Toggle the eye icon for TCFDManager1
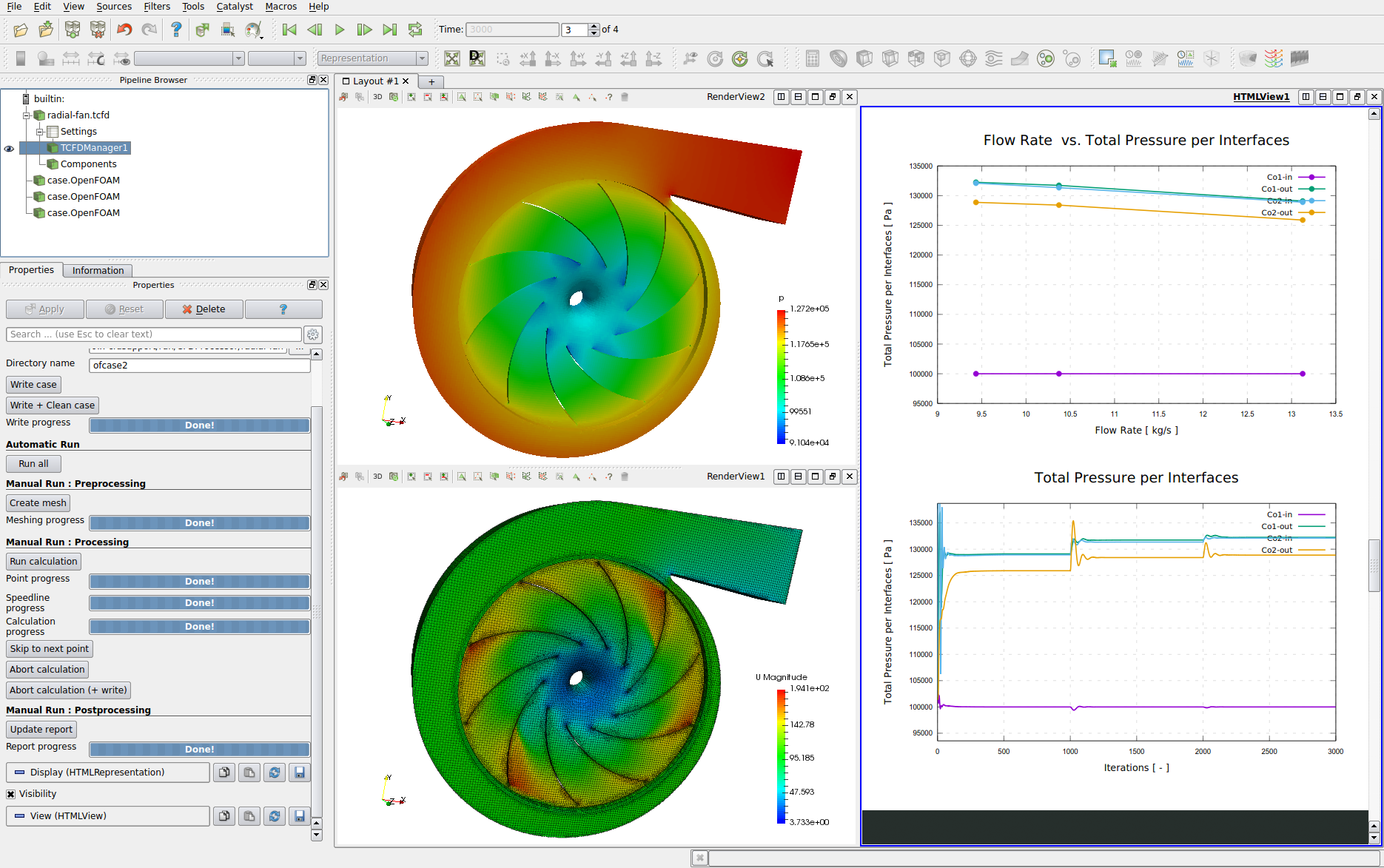Screen dimensions: 1384x868 pos(9,149)
